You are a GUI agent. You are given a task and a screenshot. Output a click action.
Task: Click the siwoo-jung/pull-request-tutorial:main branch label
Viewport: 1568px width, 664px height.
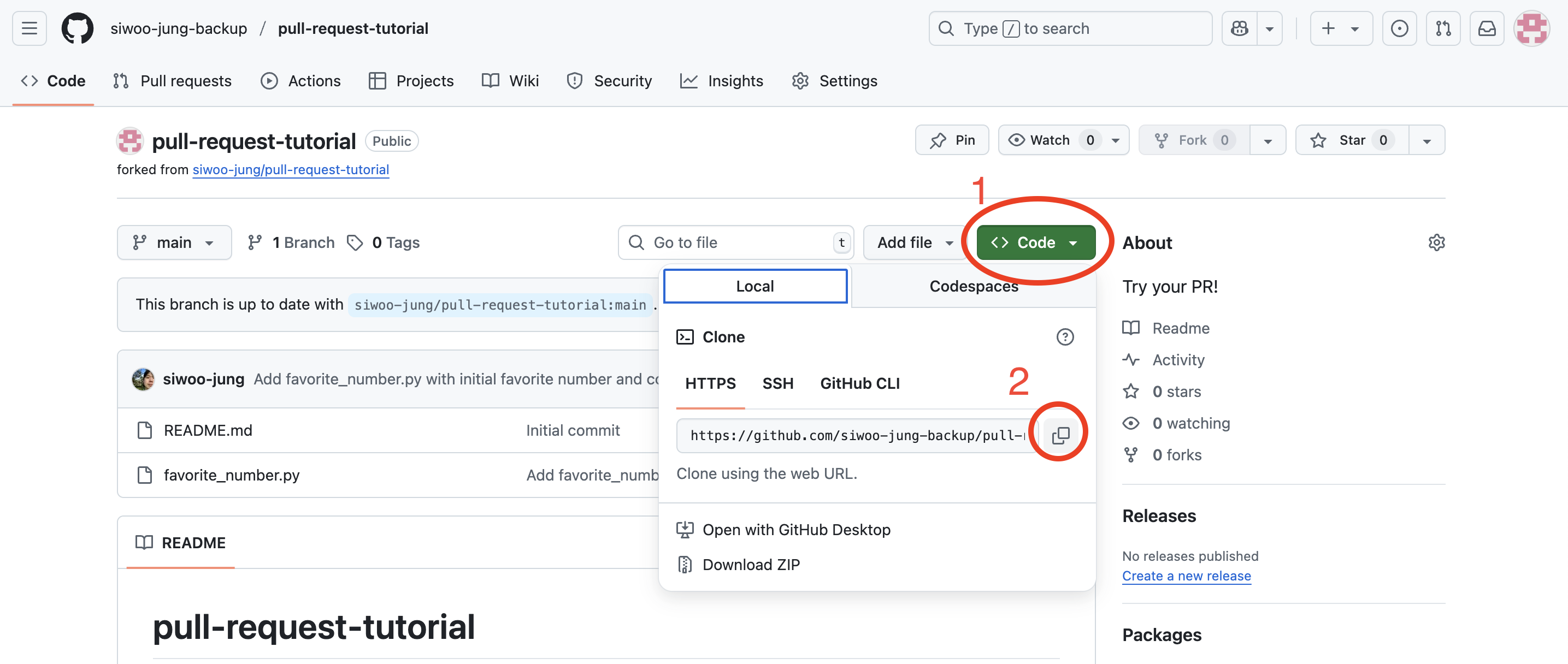[500, 304]
